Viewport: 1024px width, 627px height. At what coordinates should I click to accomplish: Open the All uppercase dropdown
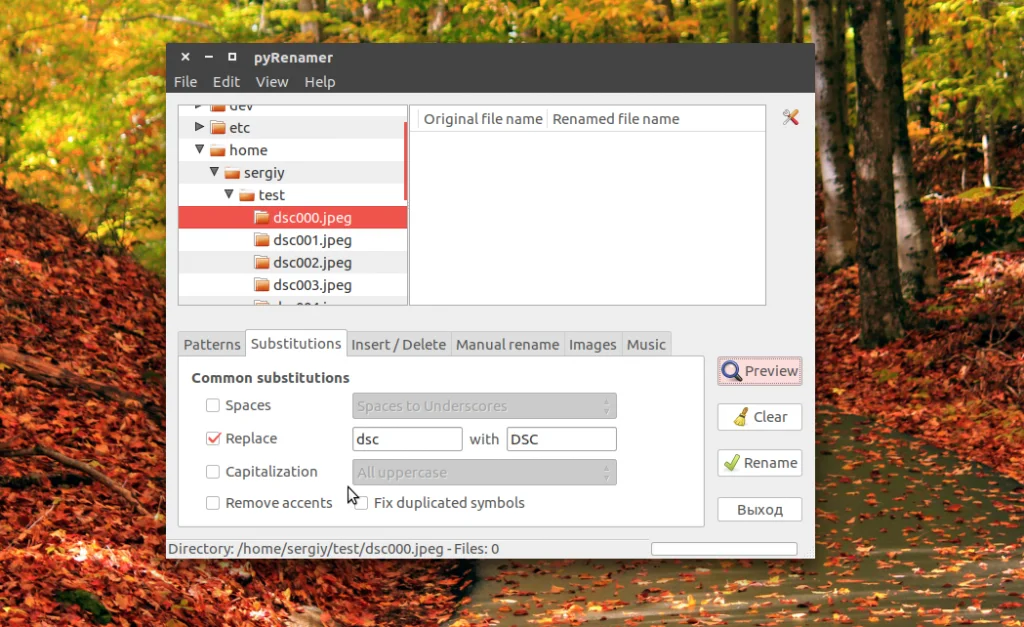pyautogui.click(x=484, y=472)
